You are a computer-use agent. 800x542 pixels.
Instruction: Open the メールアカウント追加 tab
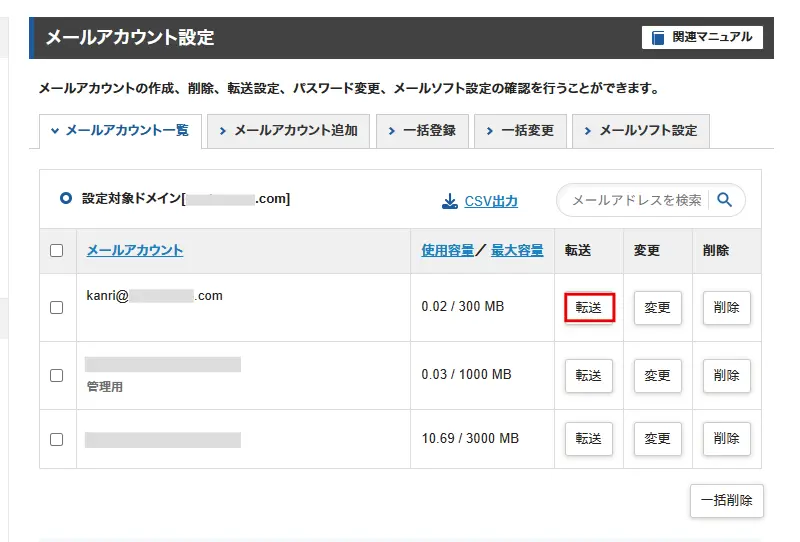point(288,131)
